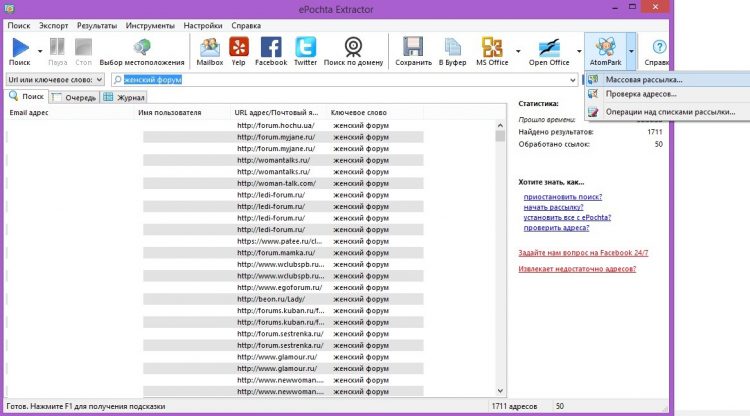Viewport: 750px width, 416px height.
Task: Open Поиск по домену target icon
Action: coord(353,47)
